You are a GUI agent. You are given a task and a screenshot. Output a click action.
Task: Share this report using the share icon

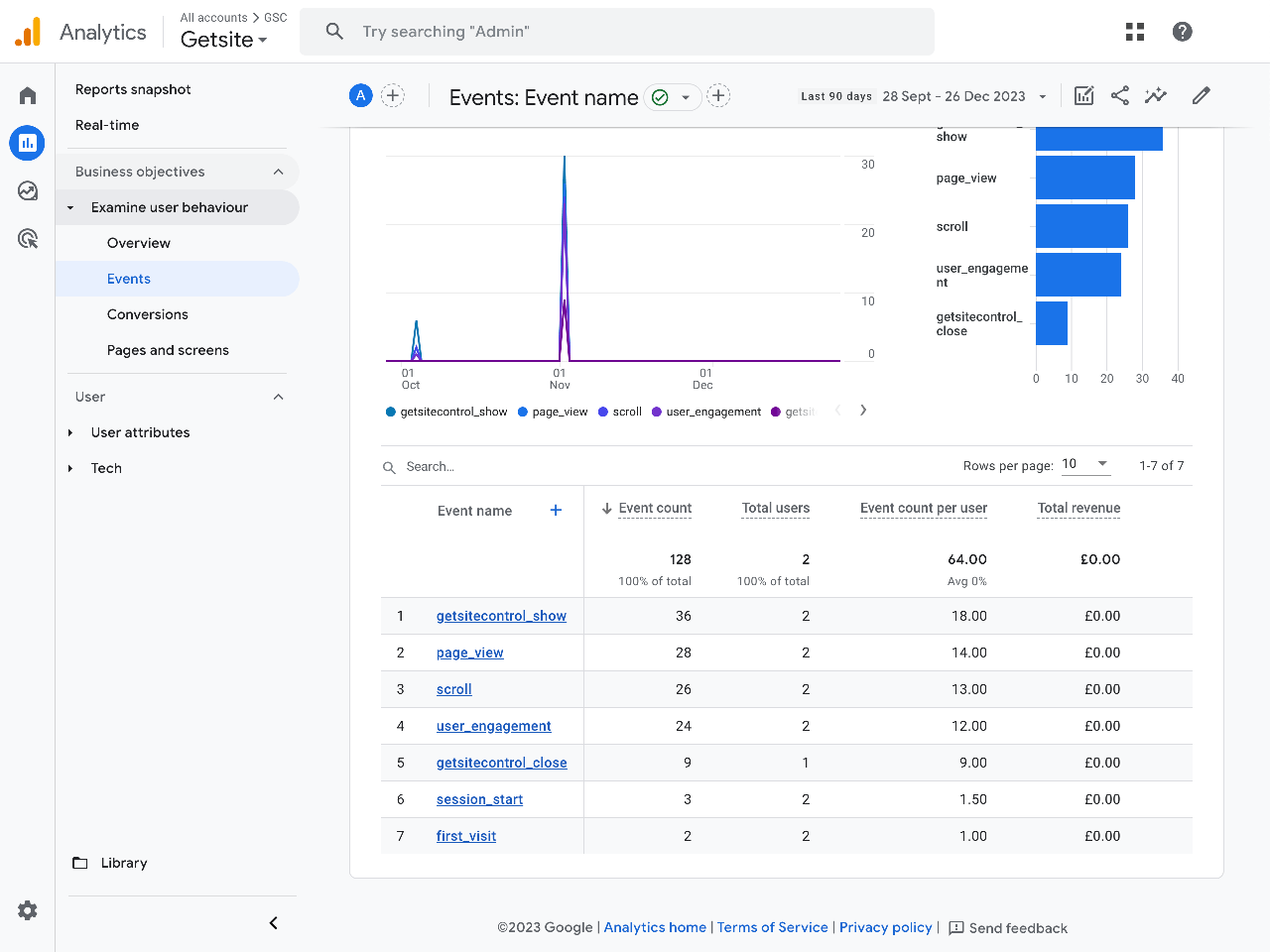click(1119, 95)
